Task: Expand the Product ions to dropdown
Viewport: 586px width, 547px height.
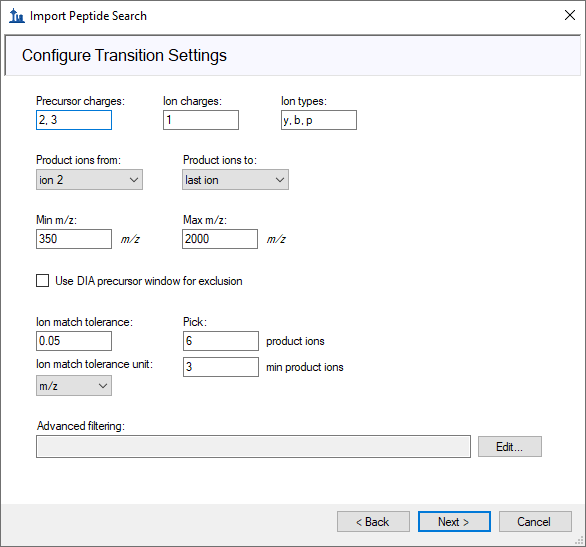Action: (235, 180)
